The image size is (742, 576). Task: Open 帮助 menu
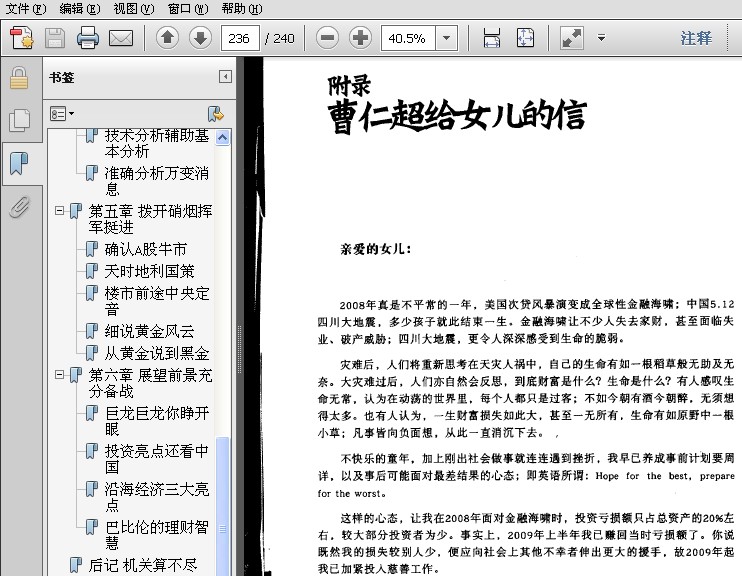click(242, 9)
